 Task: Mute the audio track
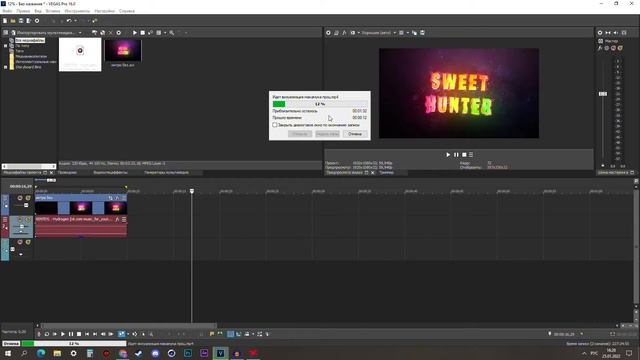pyautogui.click(x=20, y=220)
